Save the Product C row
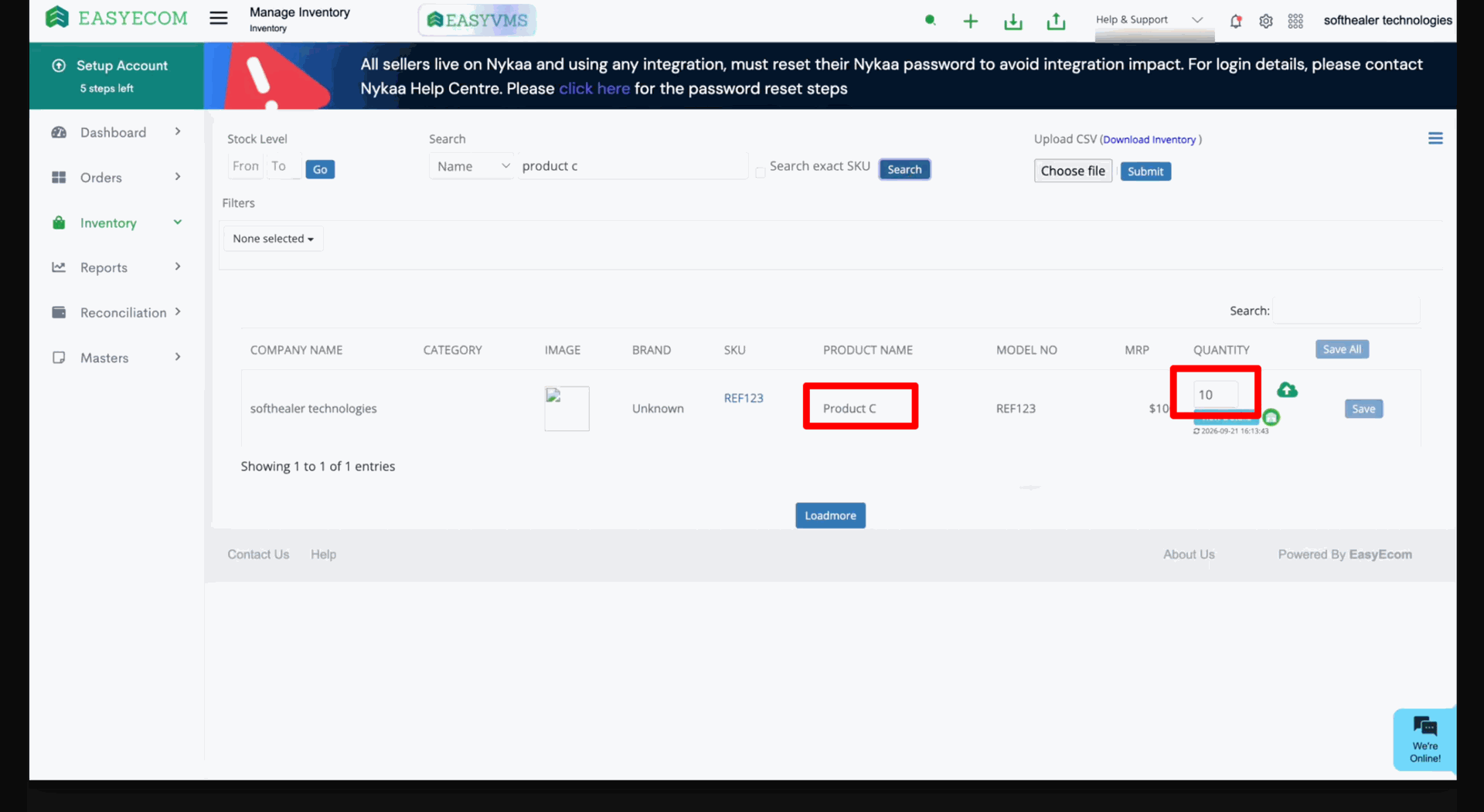This screenshot has height=812, width=1484. (1363, 409)
